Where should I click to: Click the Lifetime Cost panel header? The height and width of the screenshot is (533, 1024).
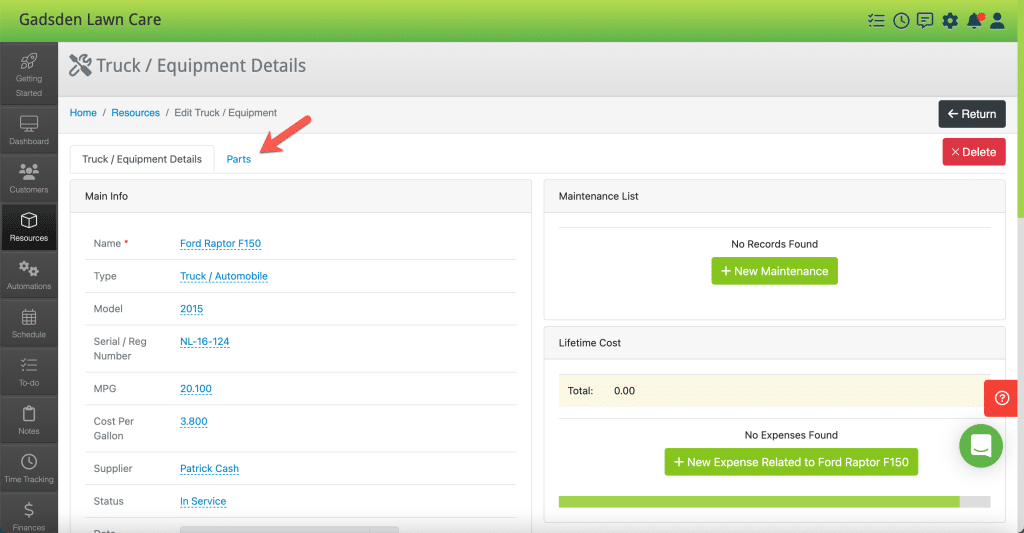774,343
